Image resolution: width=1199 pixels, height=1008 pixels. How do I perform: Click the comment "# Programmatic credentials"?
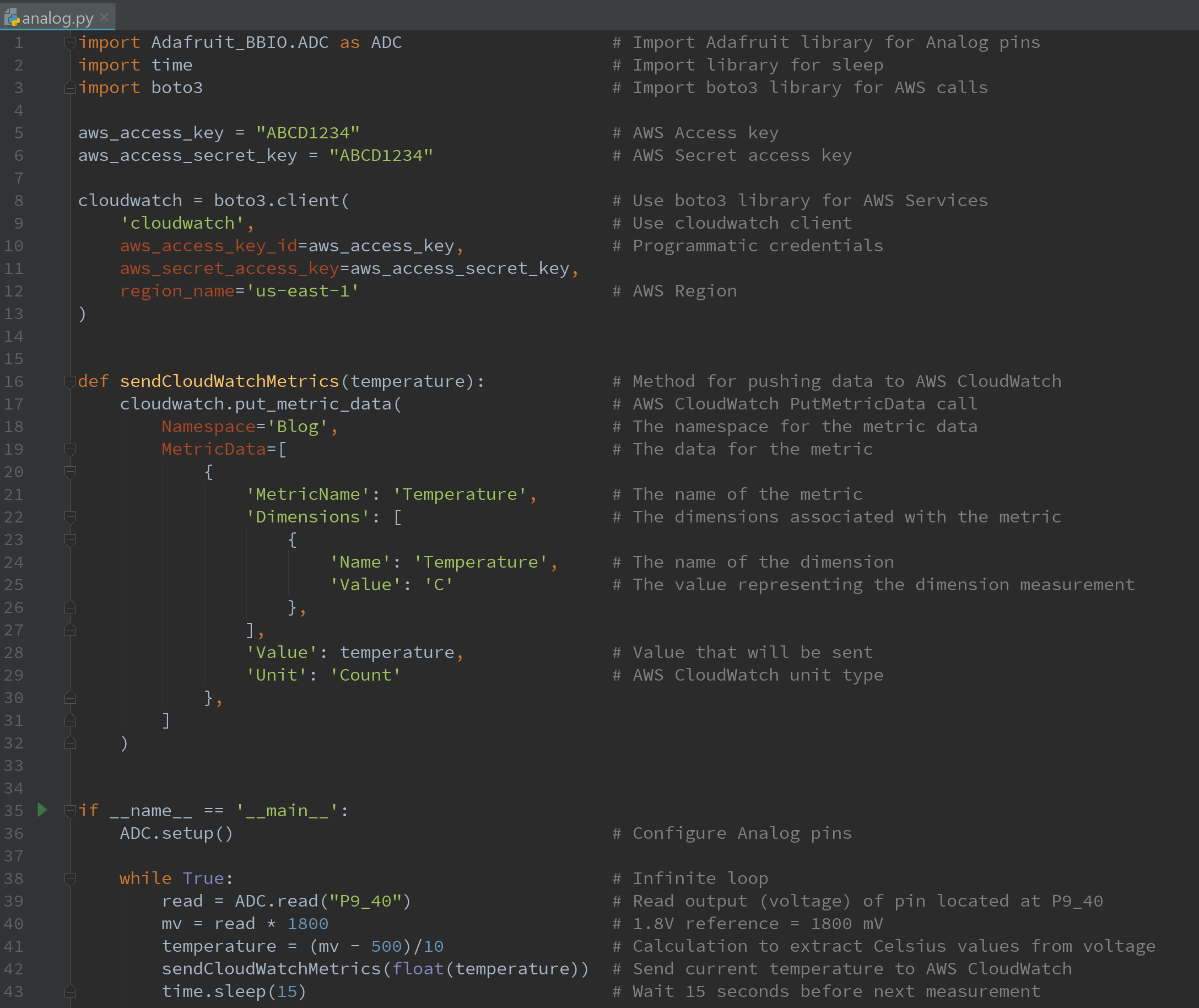[748, 246]
